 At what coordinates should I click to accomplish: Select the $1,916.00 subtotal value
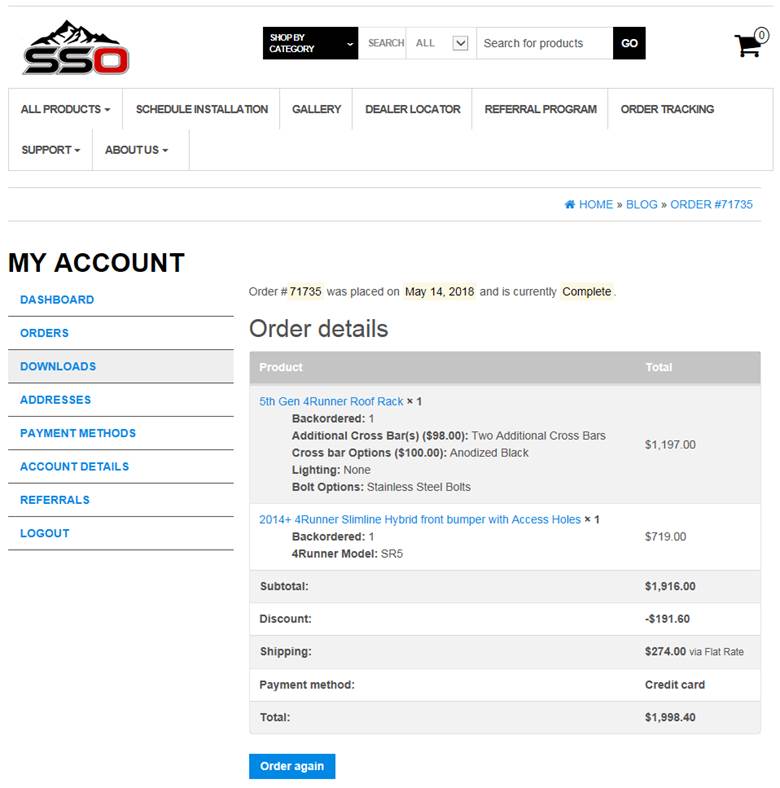670,586
